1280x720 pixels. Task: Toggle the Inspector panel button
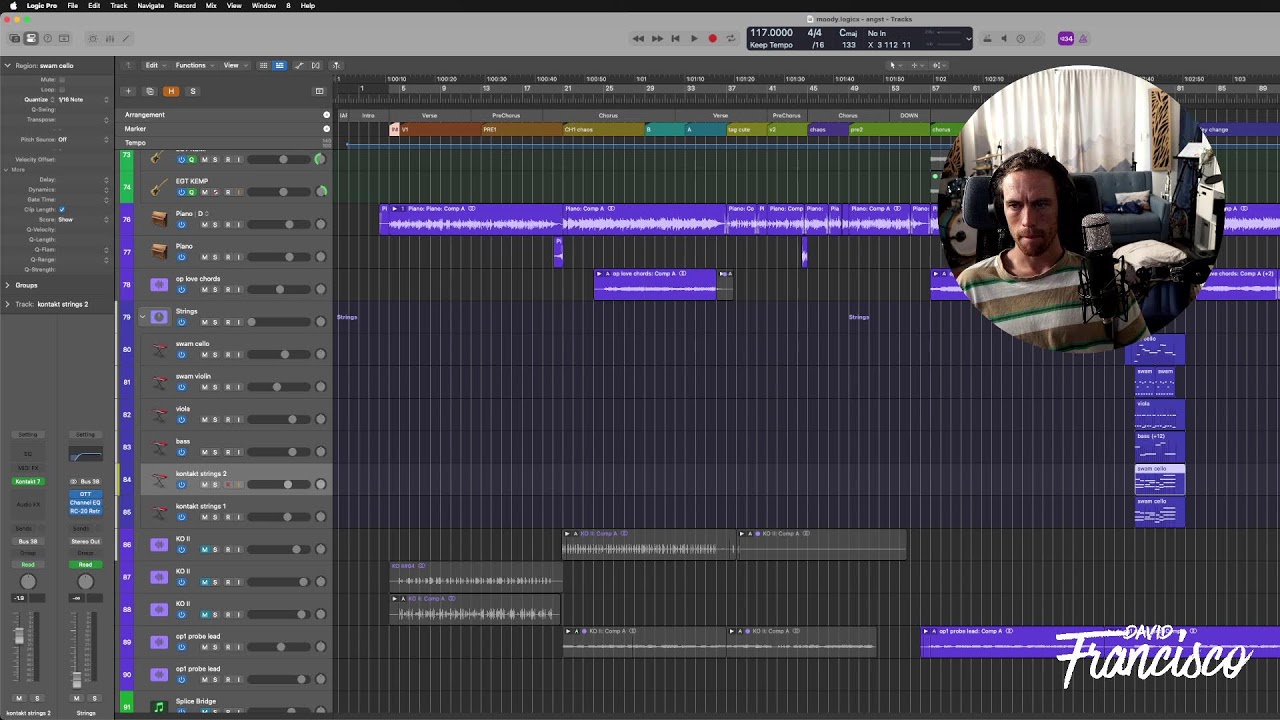tap(31, 39)
